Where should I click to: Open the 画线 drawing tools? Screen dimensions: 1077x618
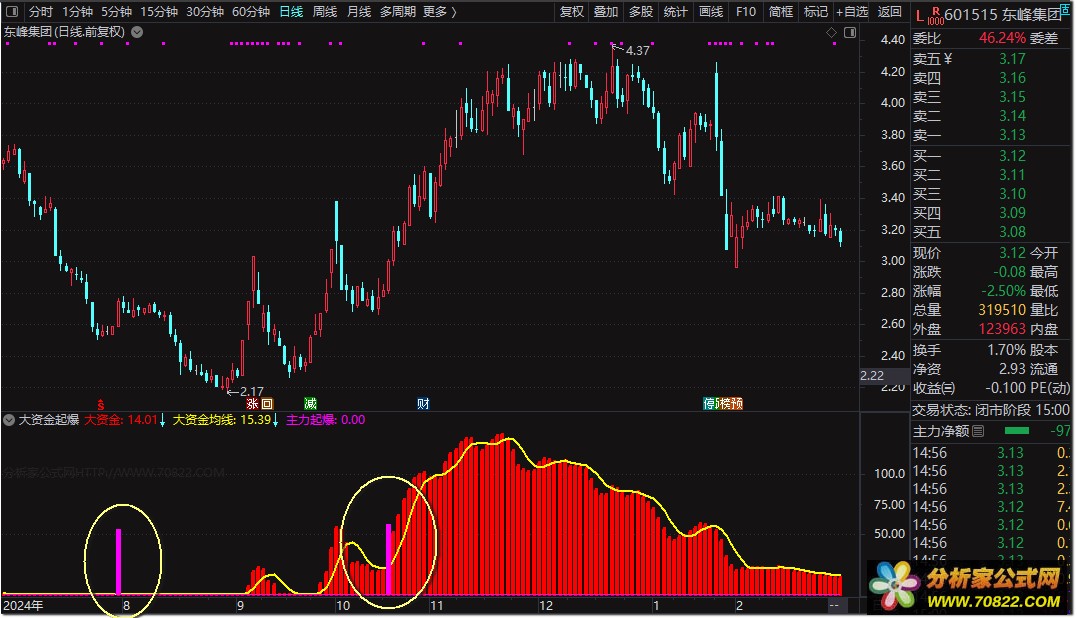(711, 12)
